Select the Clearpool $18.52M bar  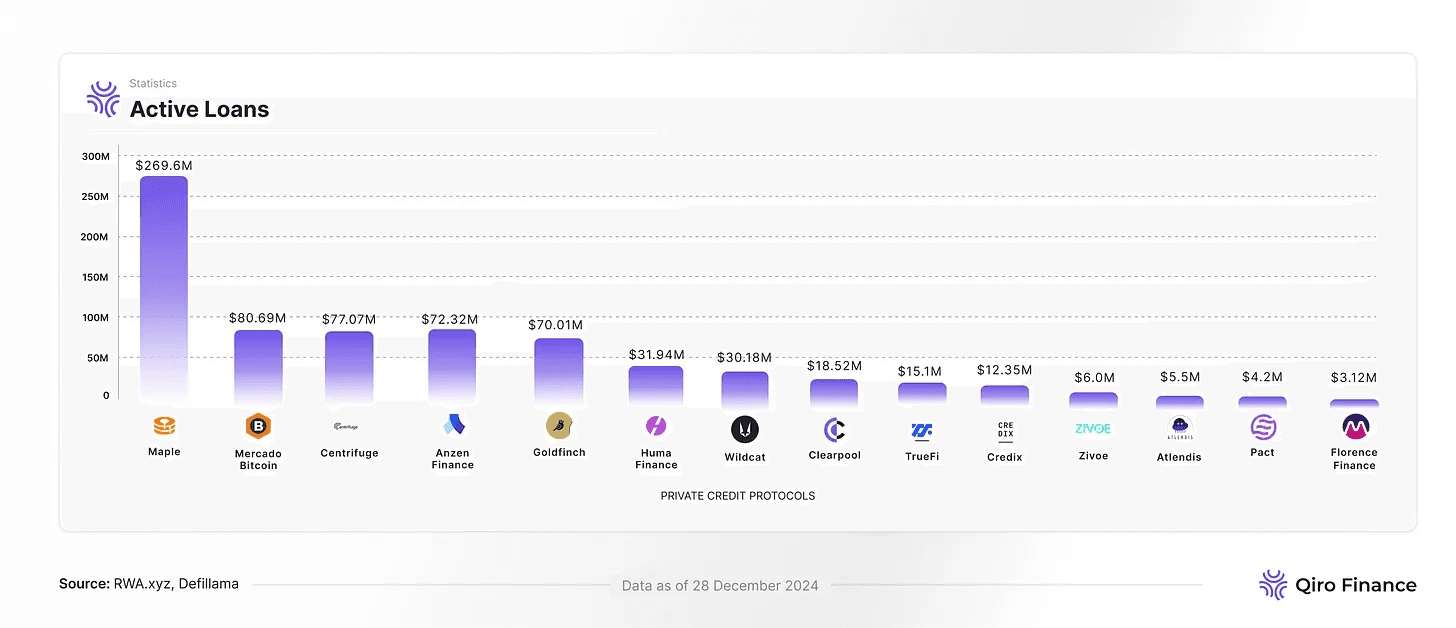coord(834,391)
